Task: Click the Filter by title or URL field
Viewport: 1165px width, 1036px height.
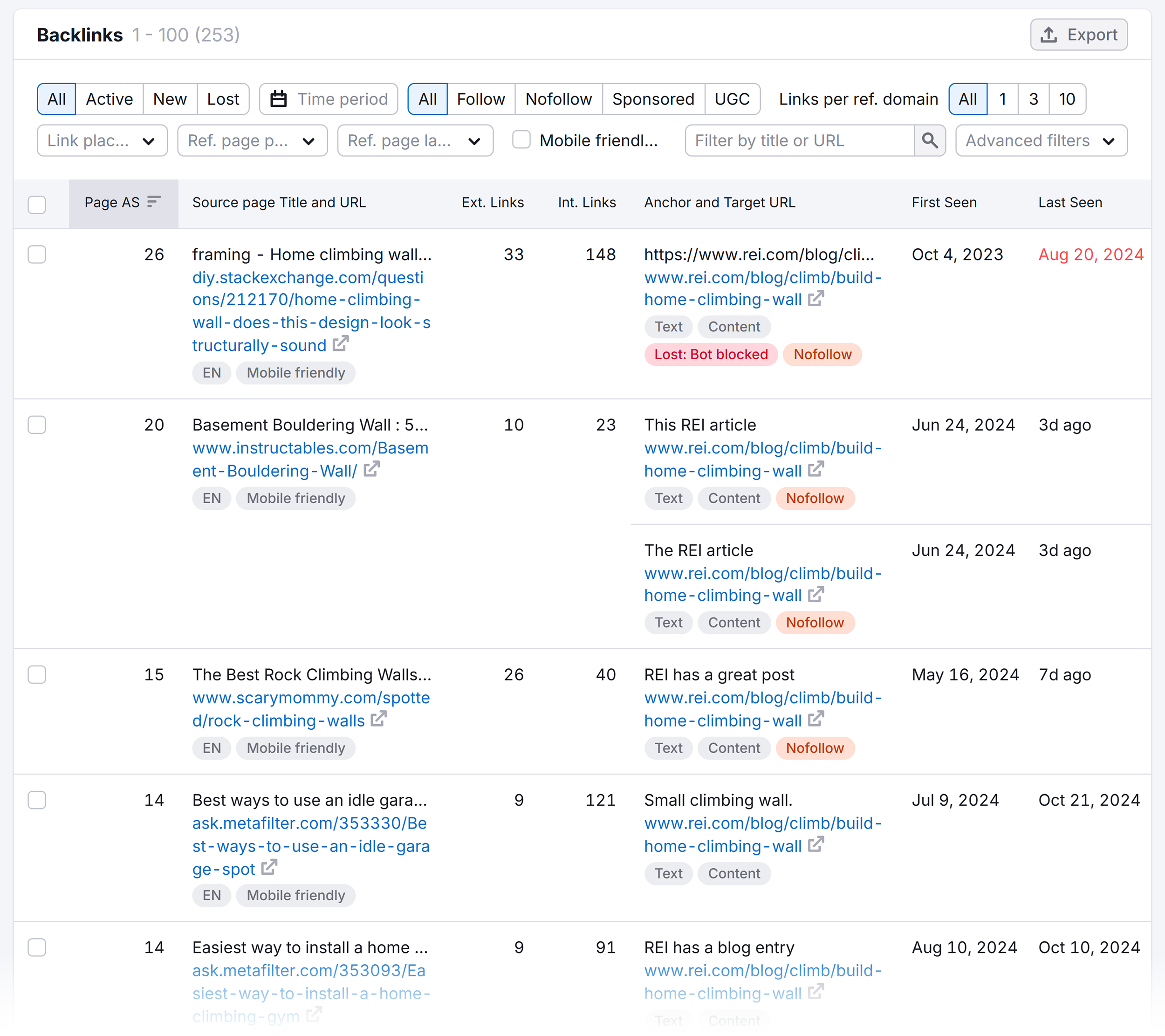Action: tap(798, 140)
